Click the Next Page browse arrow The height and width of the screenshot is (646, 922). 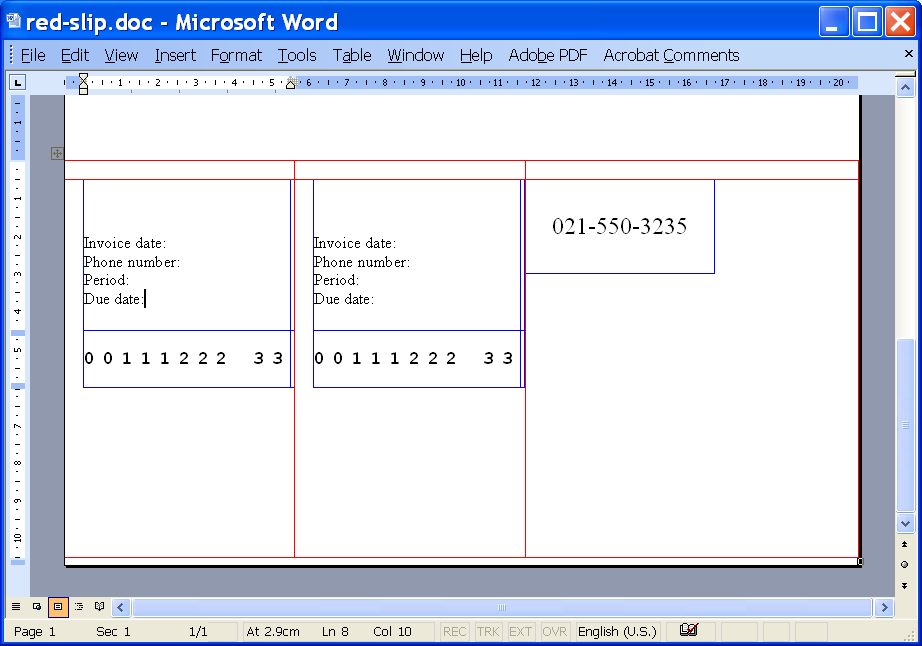(x=904, y=585)
